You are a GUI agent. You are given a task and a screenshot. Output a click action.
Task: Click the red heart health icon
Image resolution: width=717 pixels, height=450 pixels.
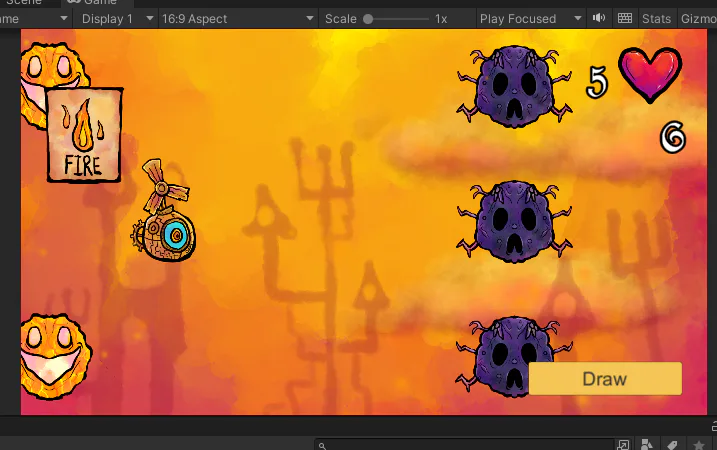pos(650,74)
